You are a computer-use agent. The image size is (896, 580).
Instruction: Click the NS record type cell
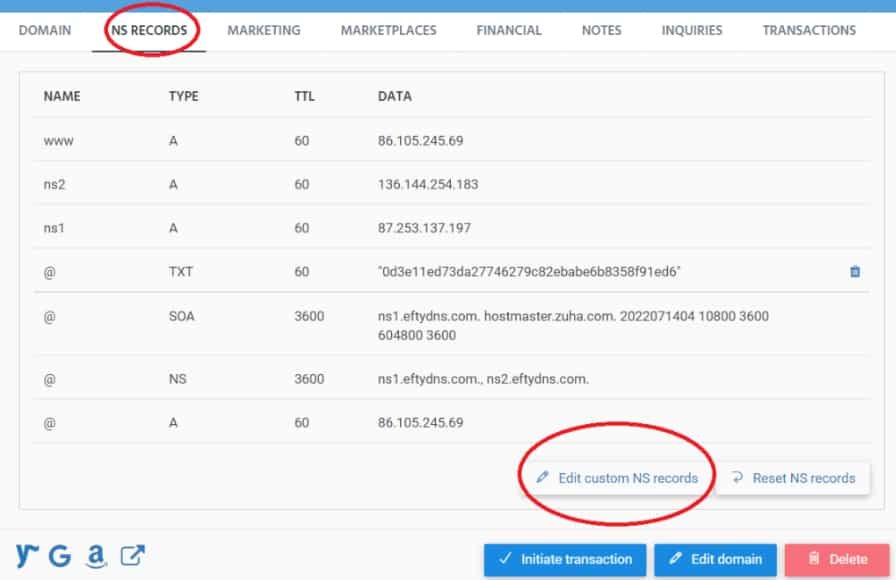177,379
